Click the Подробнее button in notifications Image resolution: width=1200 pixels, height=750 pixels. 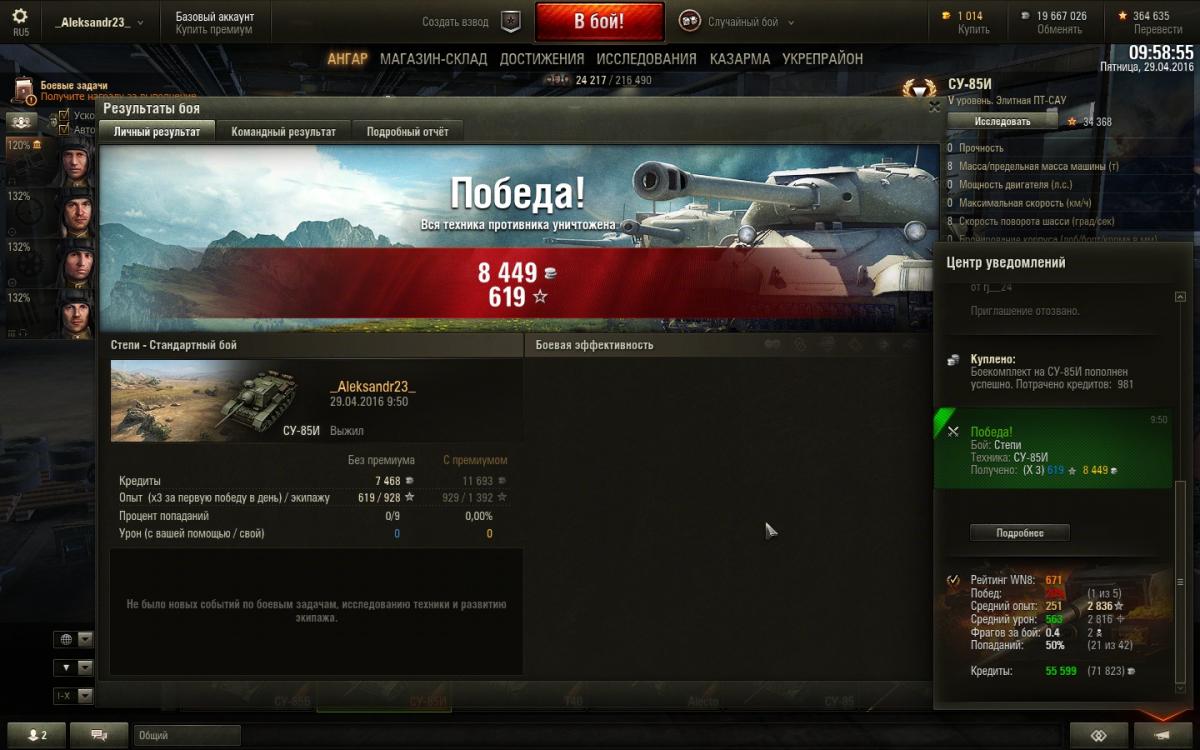[x=1020, y=533]
